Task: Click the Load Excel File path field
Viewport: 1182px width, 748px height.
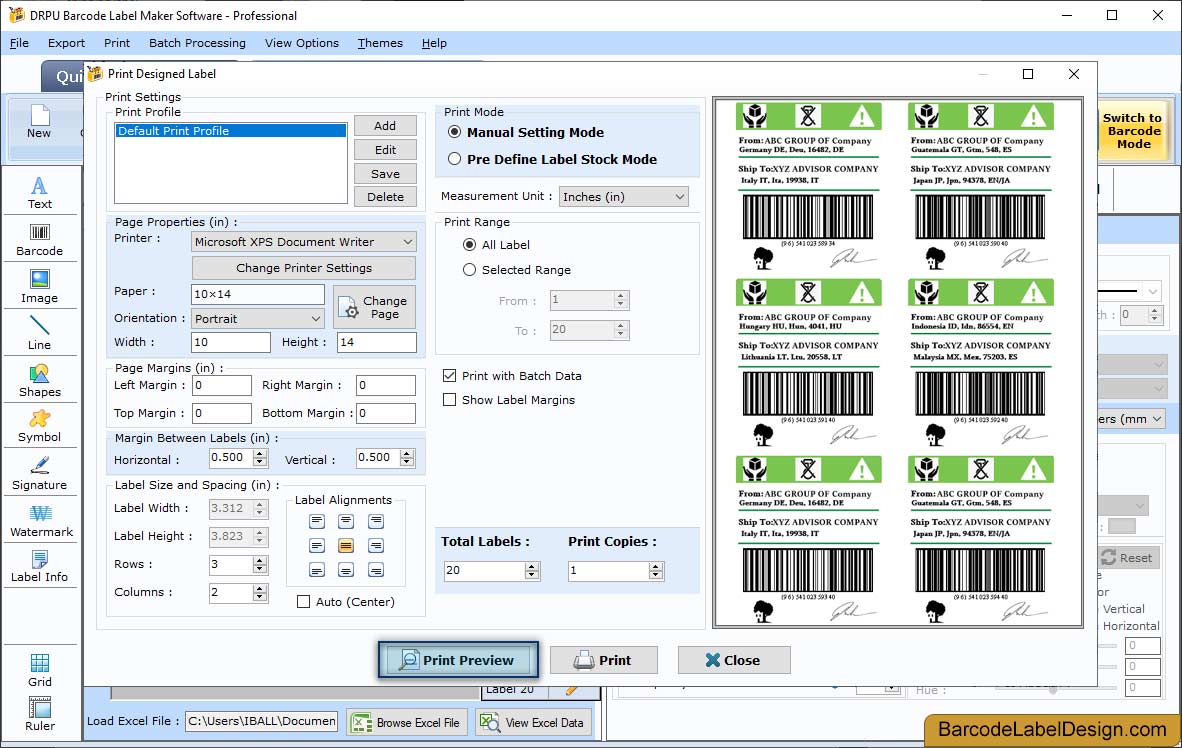Action: (x=262, y=722)
